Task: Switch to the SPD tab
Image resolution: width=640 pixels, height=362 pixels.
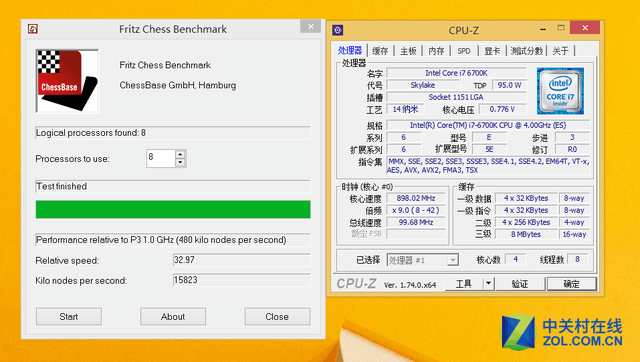Action: point(464,51)
